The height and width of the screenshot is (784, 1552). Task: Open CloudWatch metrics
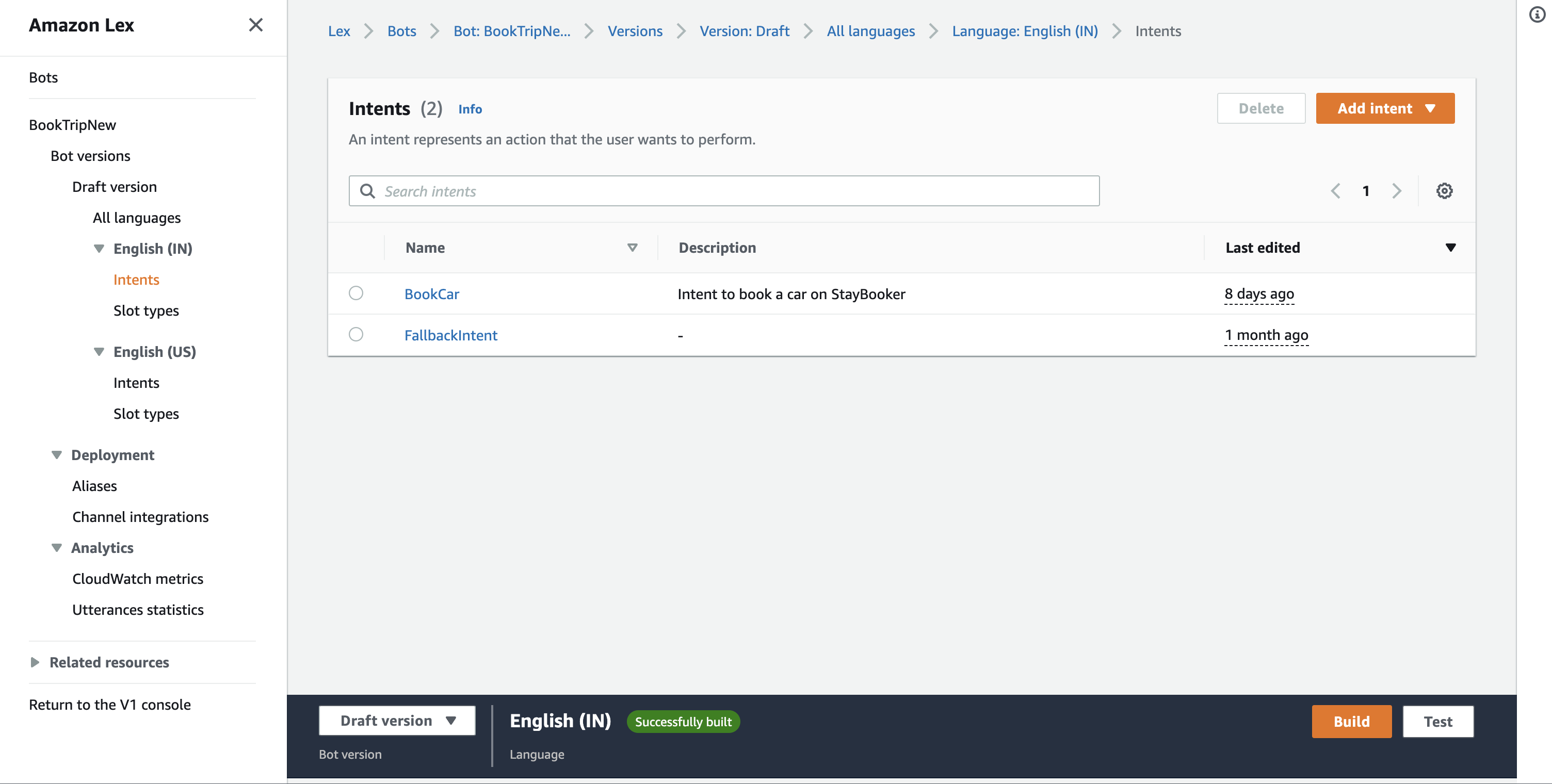click(138, 578)
